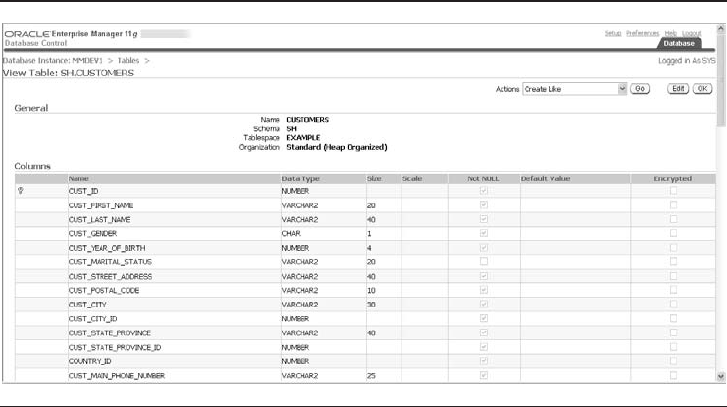Toggle Not NULL checkbox for CUST_MARITAL_STATUS

(x=484, y=261)
